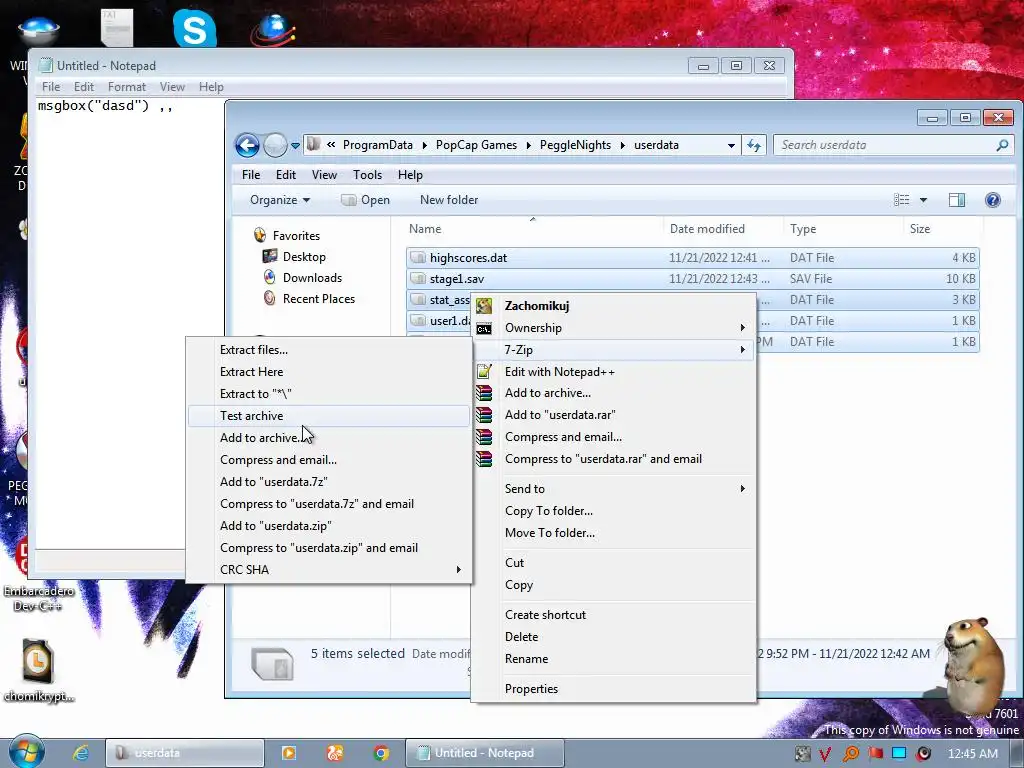Expand the Ownership submenu
This screenshot has width=1024, height=768.
click(x=614, y=328)
